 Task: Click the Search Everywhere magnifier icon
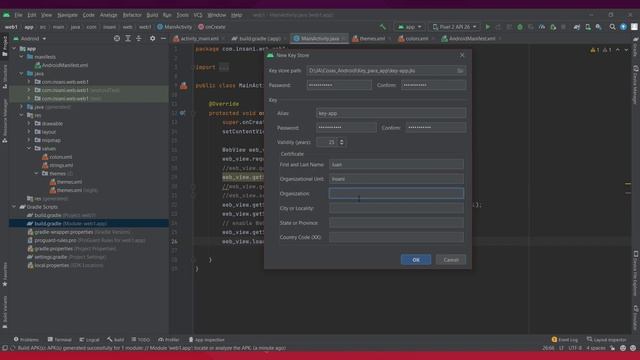point(612,27)
